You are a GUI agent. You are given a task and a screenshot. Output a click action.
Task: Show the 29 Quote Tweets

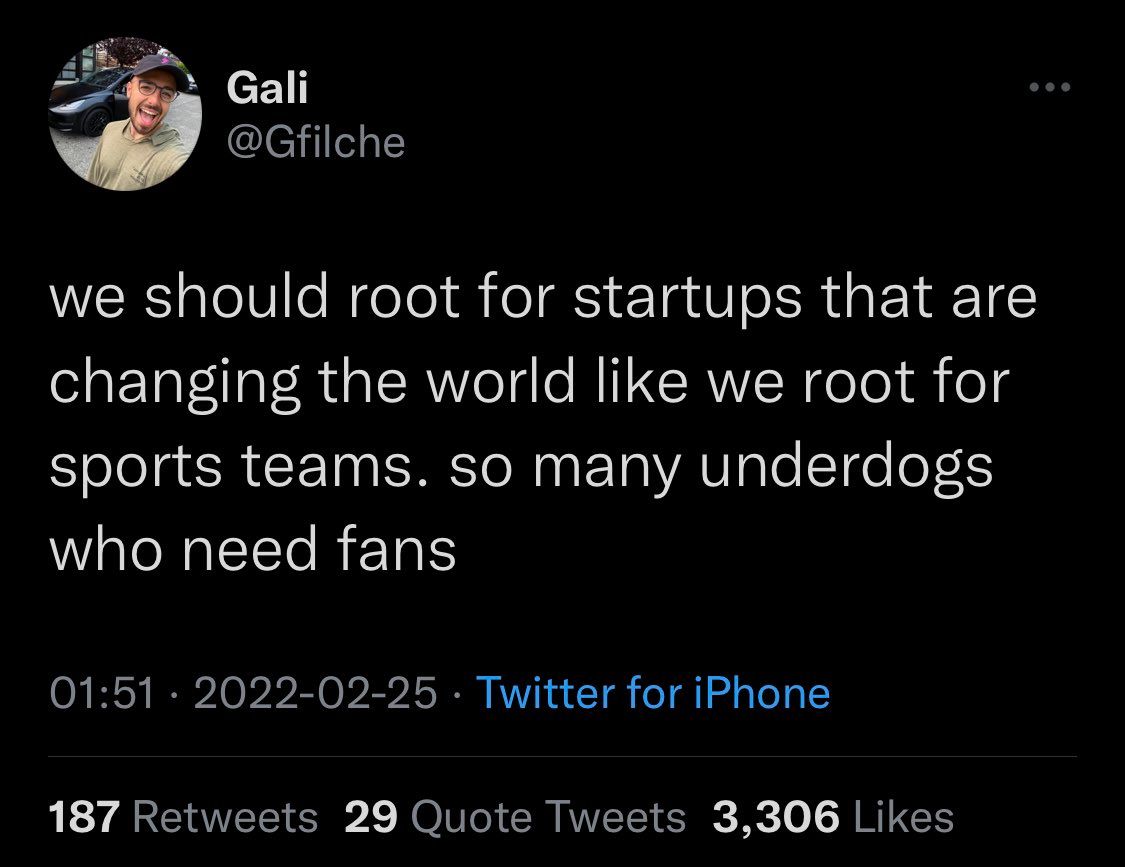(x=515, y=817)
